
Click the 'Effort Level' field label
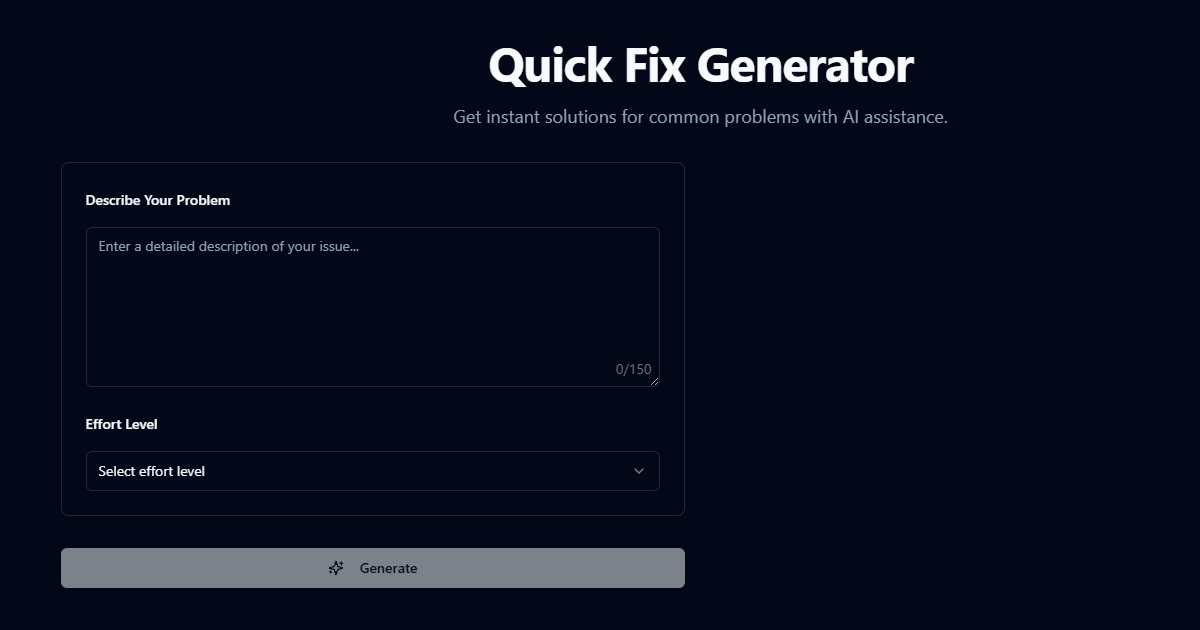point(122,424)
